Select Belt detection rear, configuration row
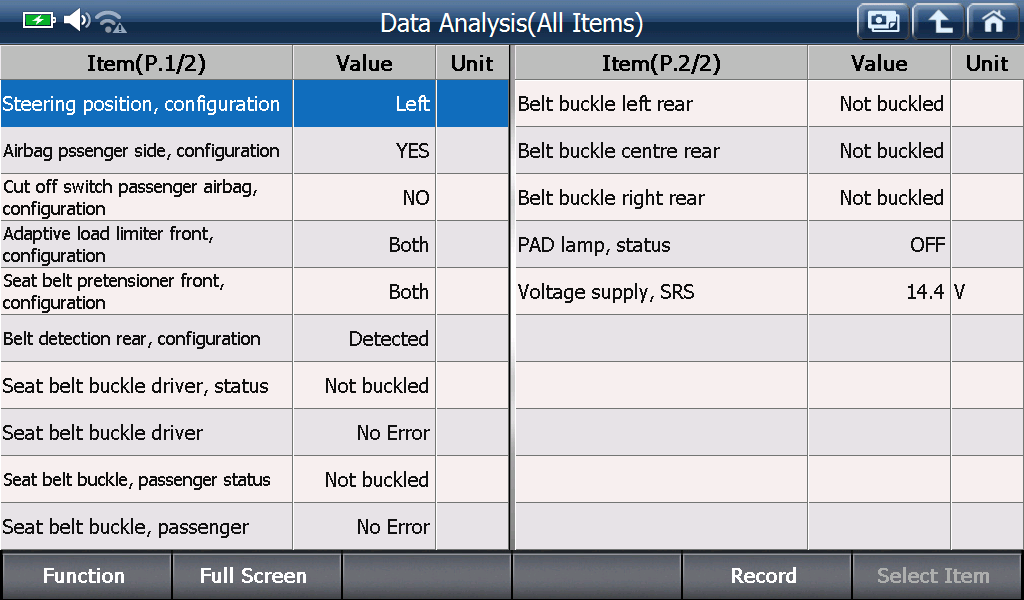This screenshot has height=600, width=1024. coord(255,338)
